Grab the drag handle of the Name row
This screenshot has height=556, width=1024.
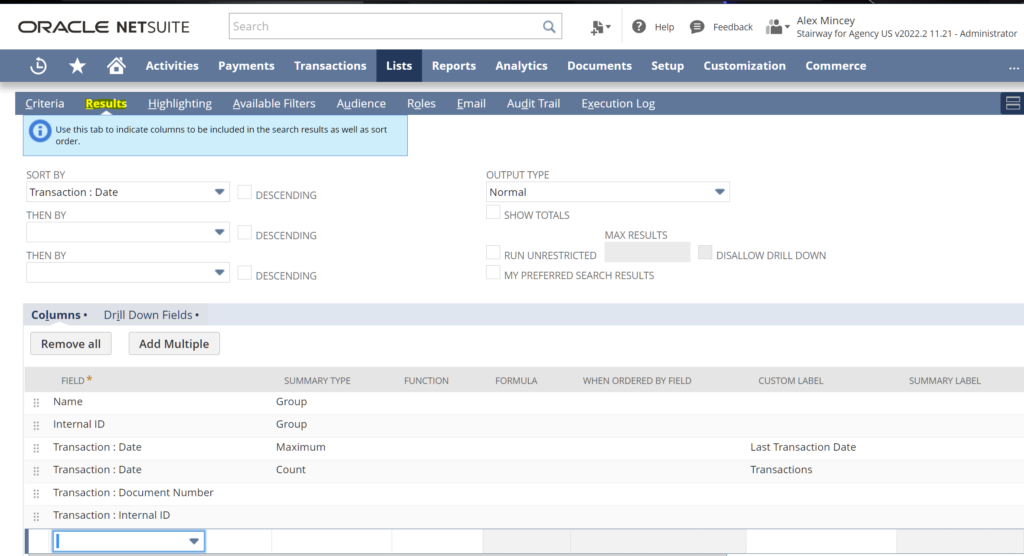37,402
